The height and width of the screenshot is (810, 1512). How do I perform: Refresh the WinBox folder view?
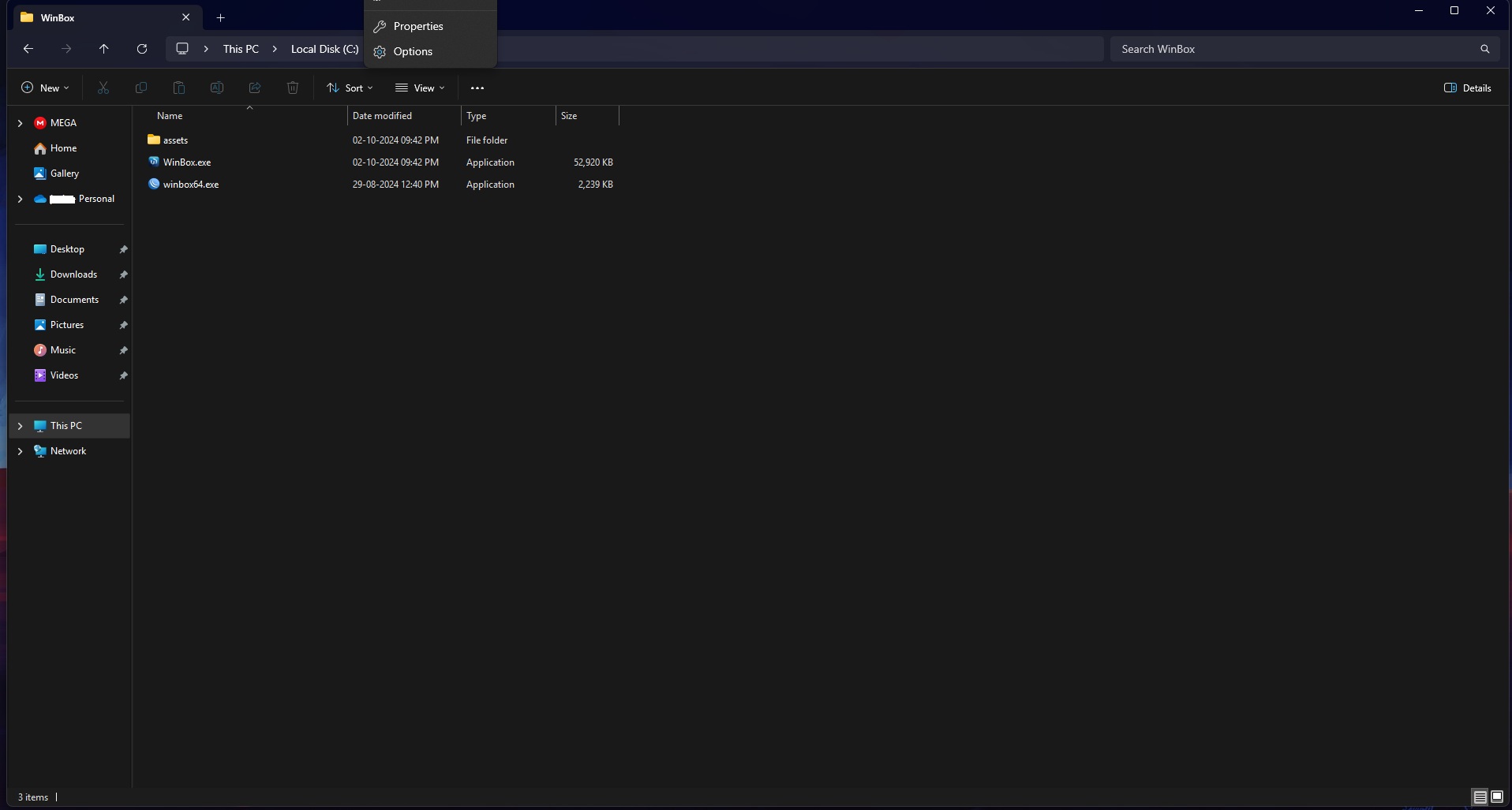[142, 49]
